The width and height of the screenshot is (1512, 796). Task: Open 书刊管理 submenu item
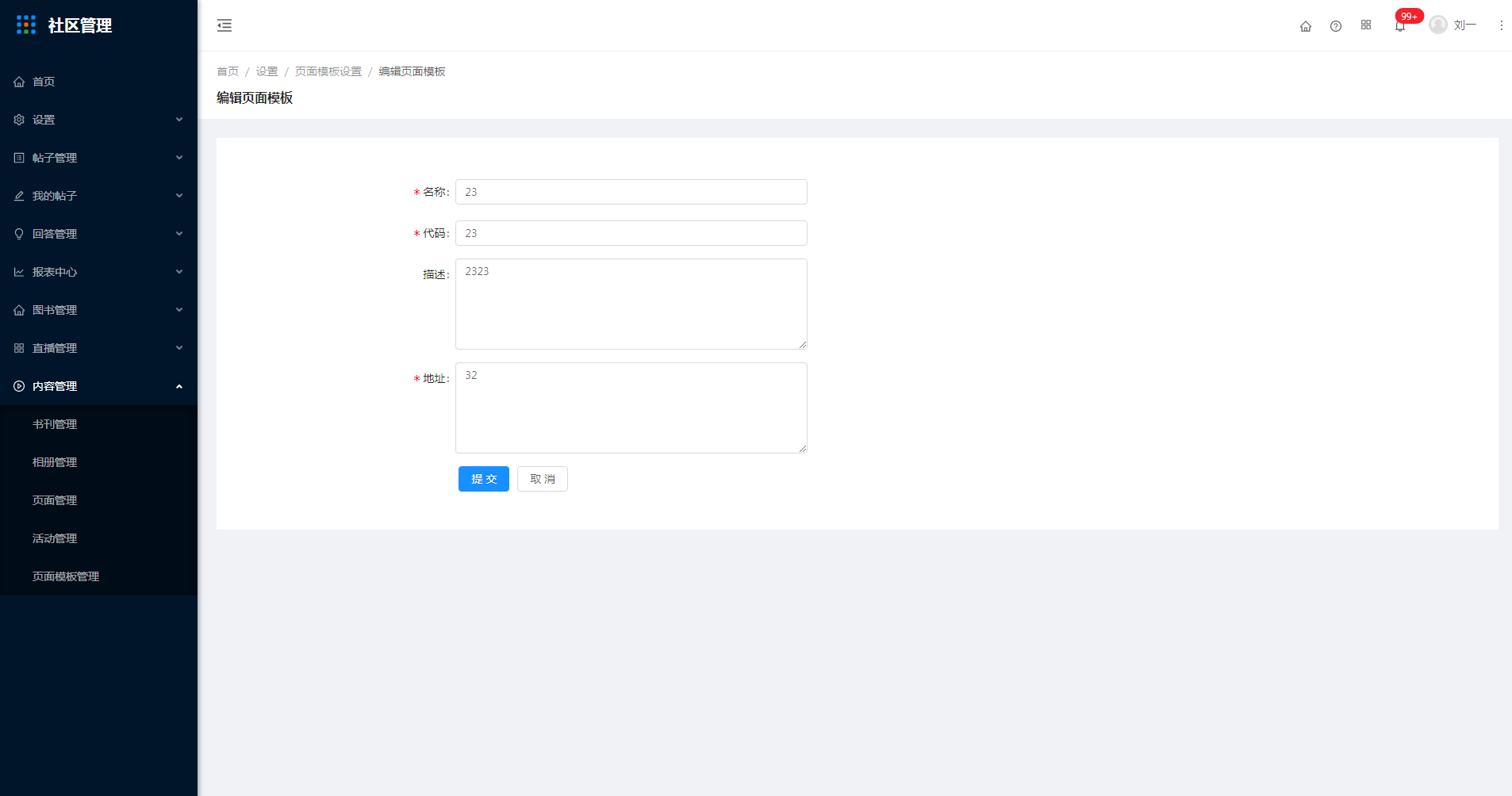pos(98,424)
